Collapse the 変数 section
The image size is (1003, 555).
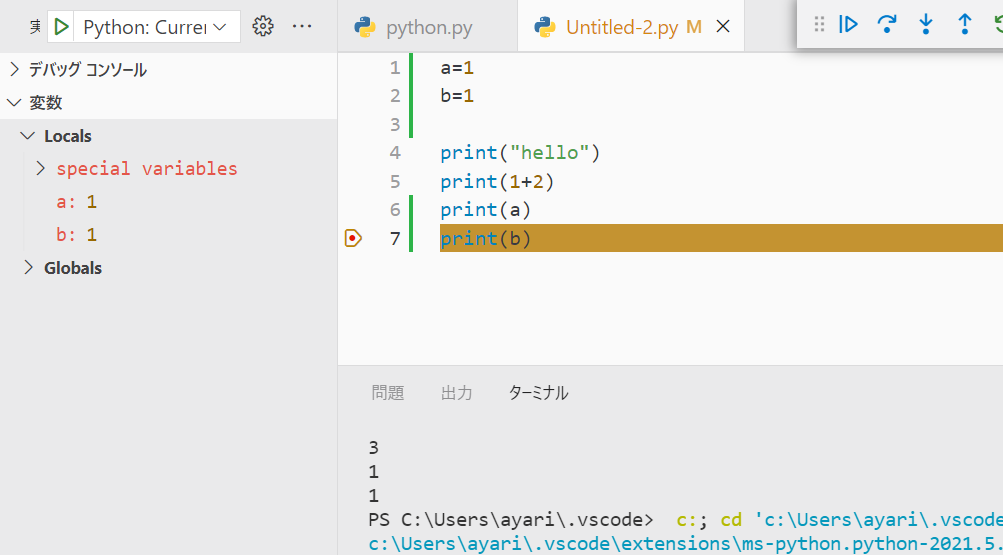coord(168,102)
